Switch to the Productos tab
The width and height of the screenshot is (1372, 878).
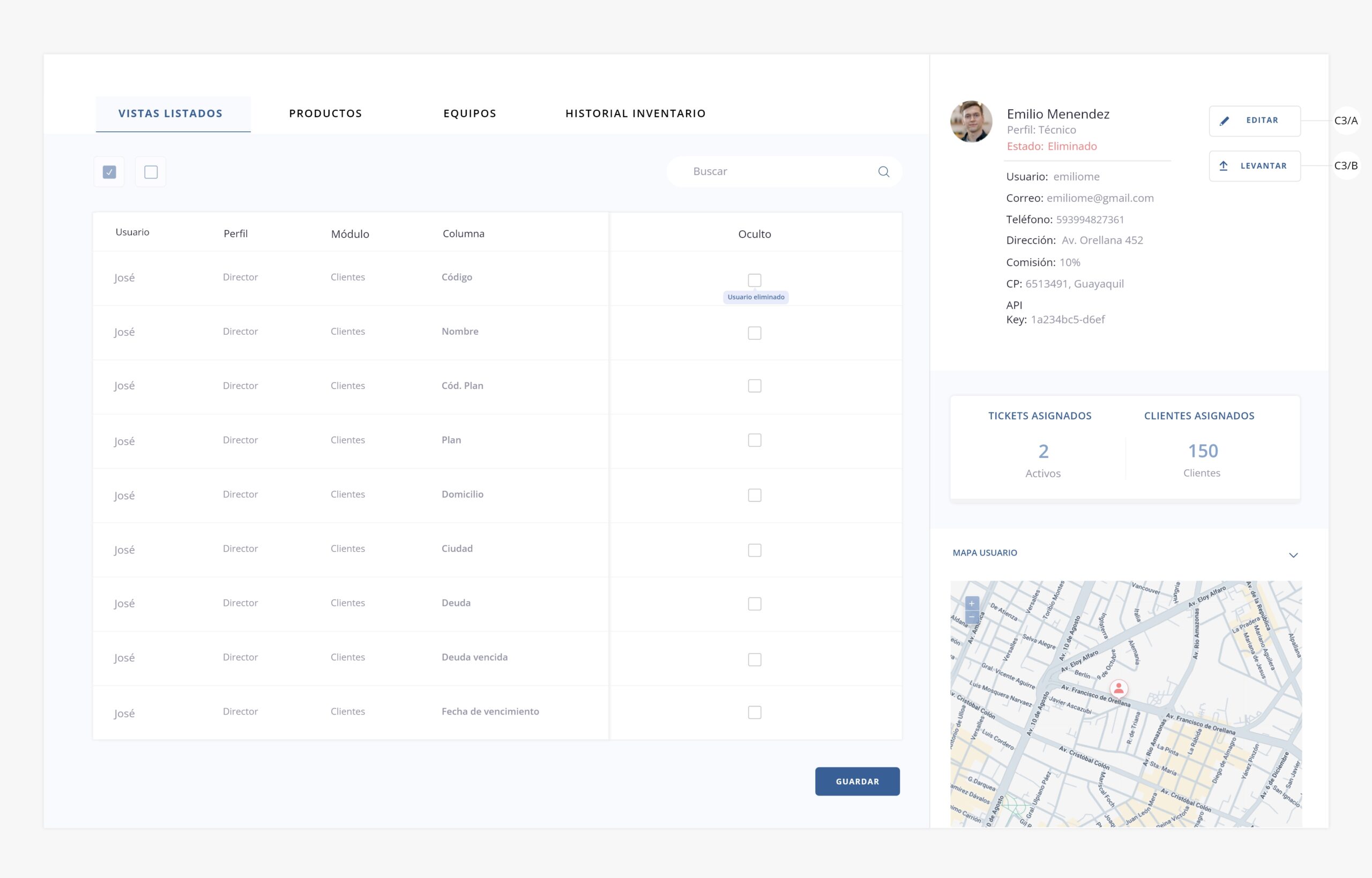pos(326,114)
